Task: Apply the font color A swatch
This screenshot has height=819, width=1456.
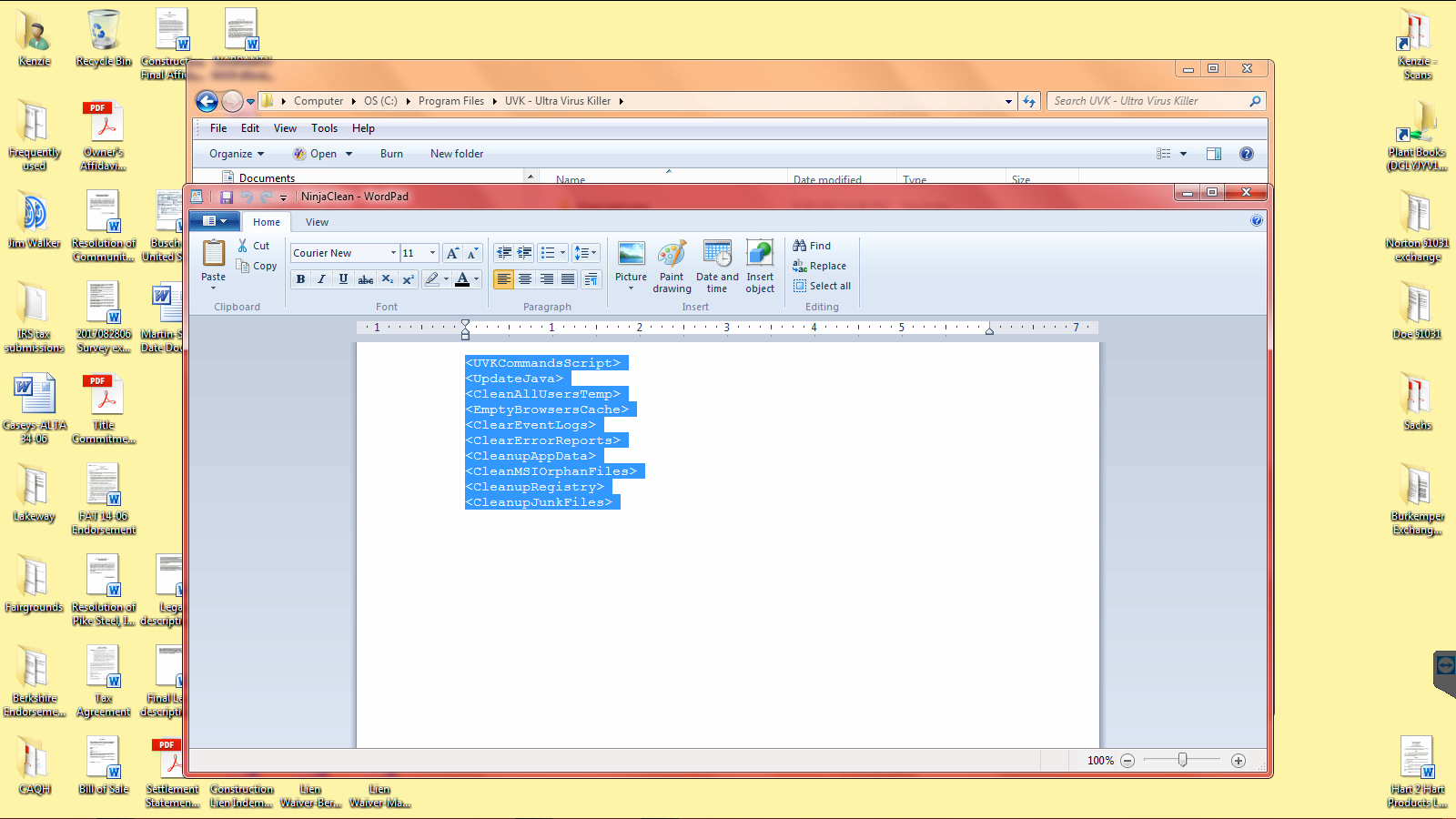Action: point(462,279)
